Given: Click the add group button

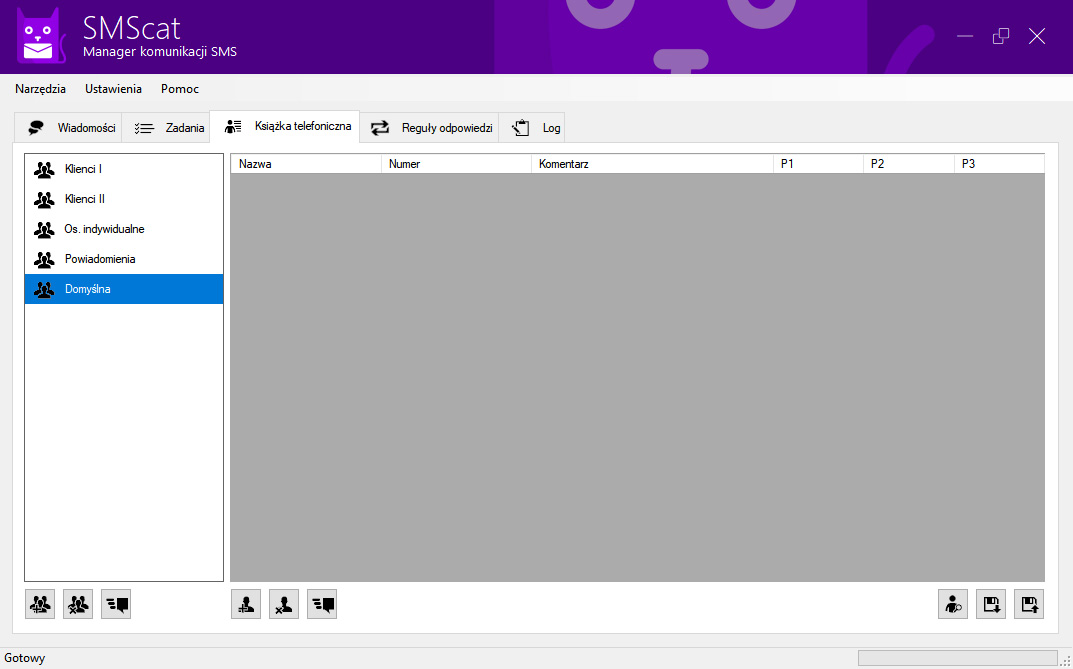Looking at the screenshot, I should [x=40, y=604].
